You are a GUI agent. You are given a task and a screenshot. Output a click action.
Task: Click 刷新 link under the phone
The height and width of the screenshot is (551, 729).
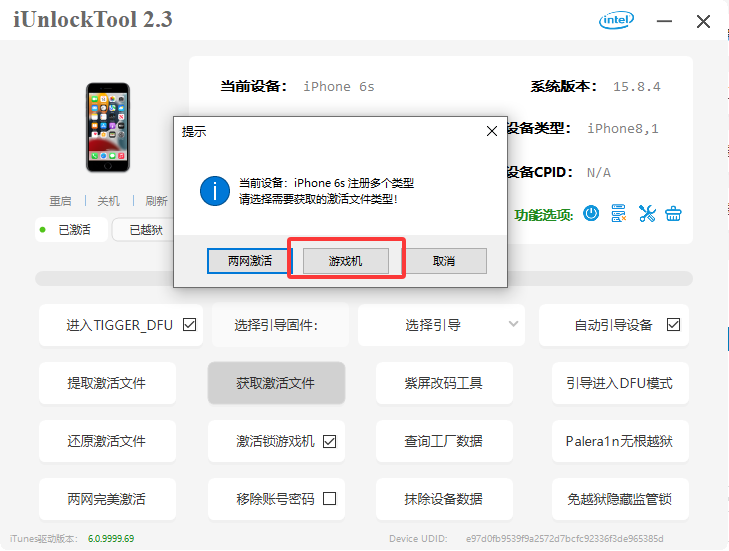[156, 201]
